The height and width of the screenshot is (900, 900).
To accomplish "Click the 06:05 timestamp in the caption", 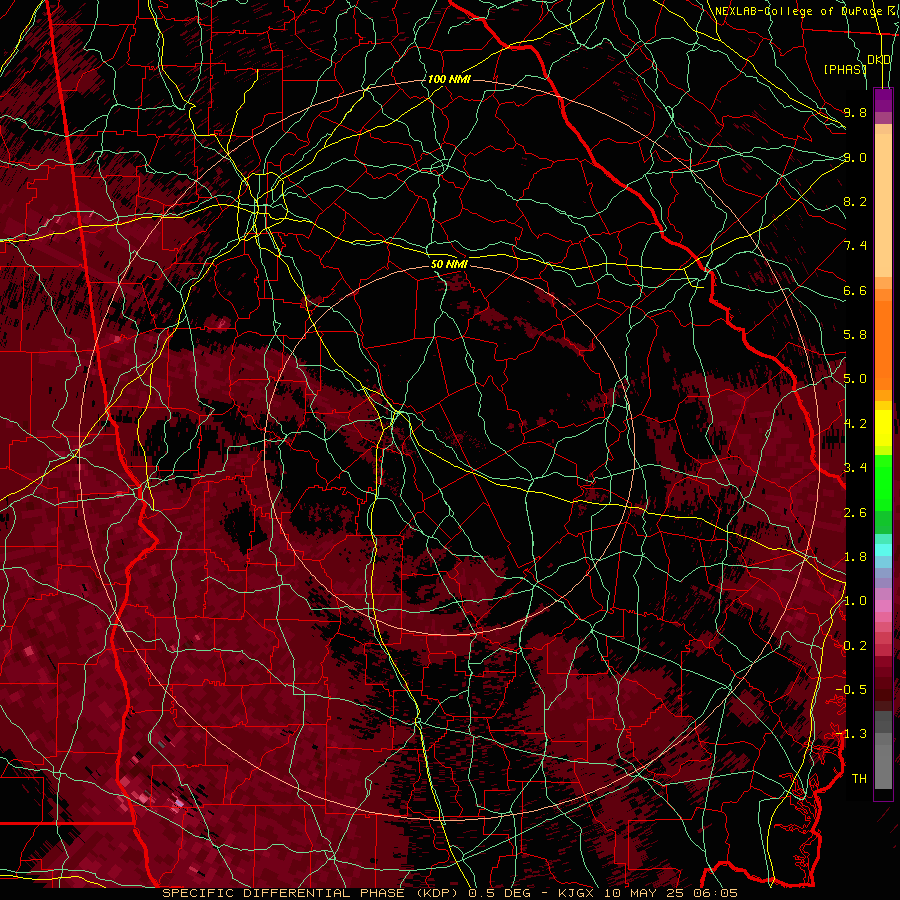I will pos(718,893).
